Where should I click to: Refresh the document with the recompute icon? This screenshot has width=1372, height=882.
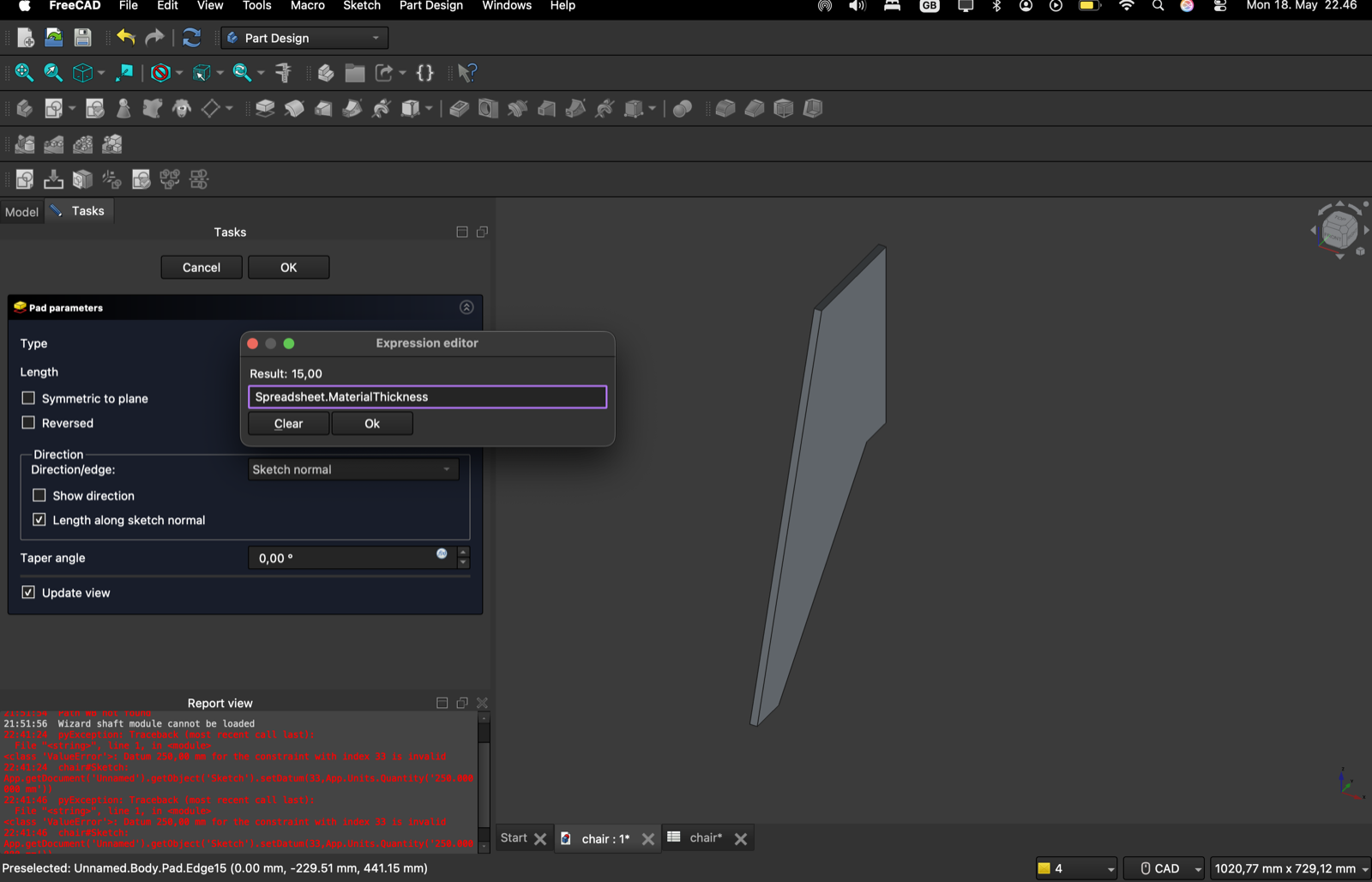click(191, 38)
